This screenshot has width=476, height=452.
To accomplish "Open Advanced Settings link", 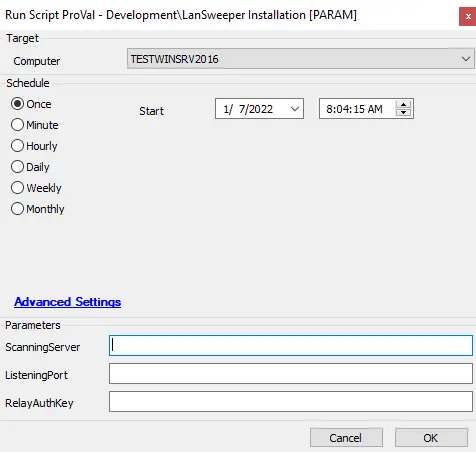I will [x=67, y=302].
